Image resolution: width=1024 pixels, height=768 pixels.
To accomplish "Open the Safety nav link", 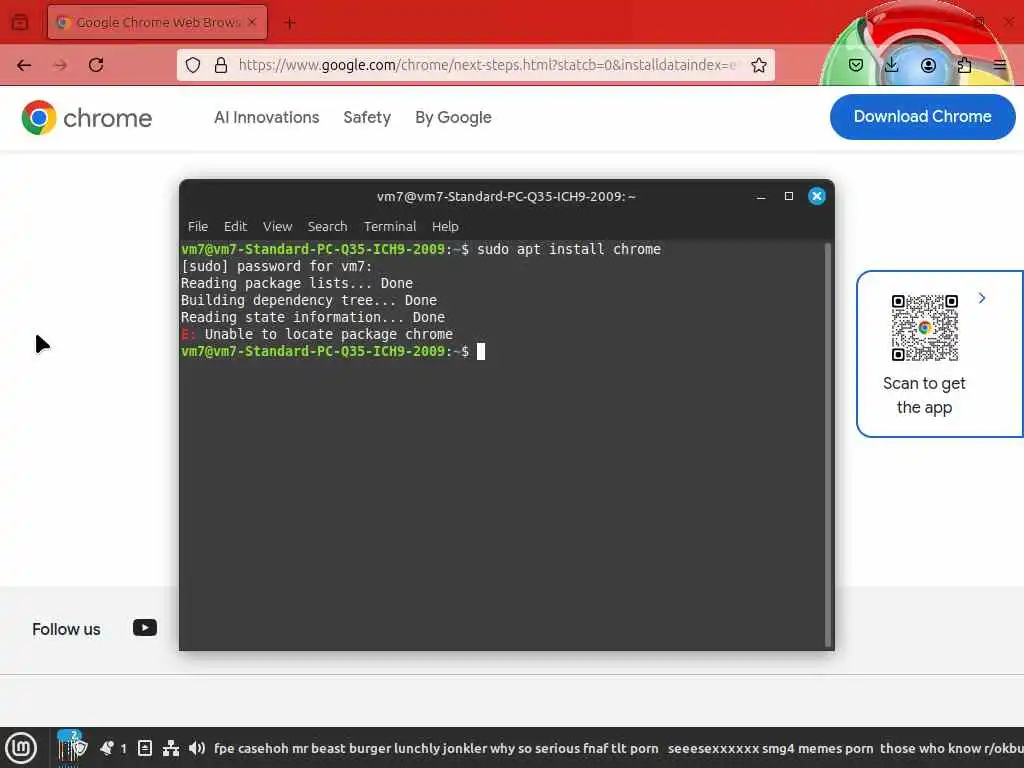I will (x=367, y=118).
